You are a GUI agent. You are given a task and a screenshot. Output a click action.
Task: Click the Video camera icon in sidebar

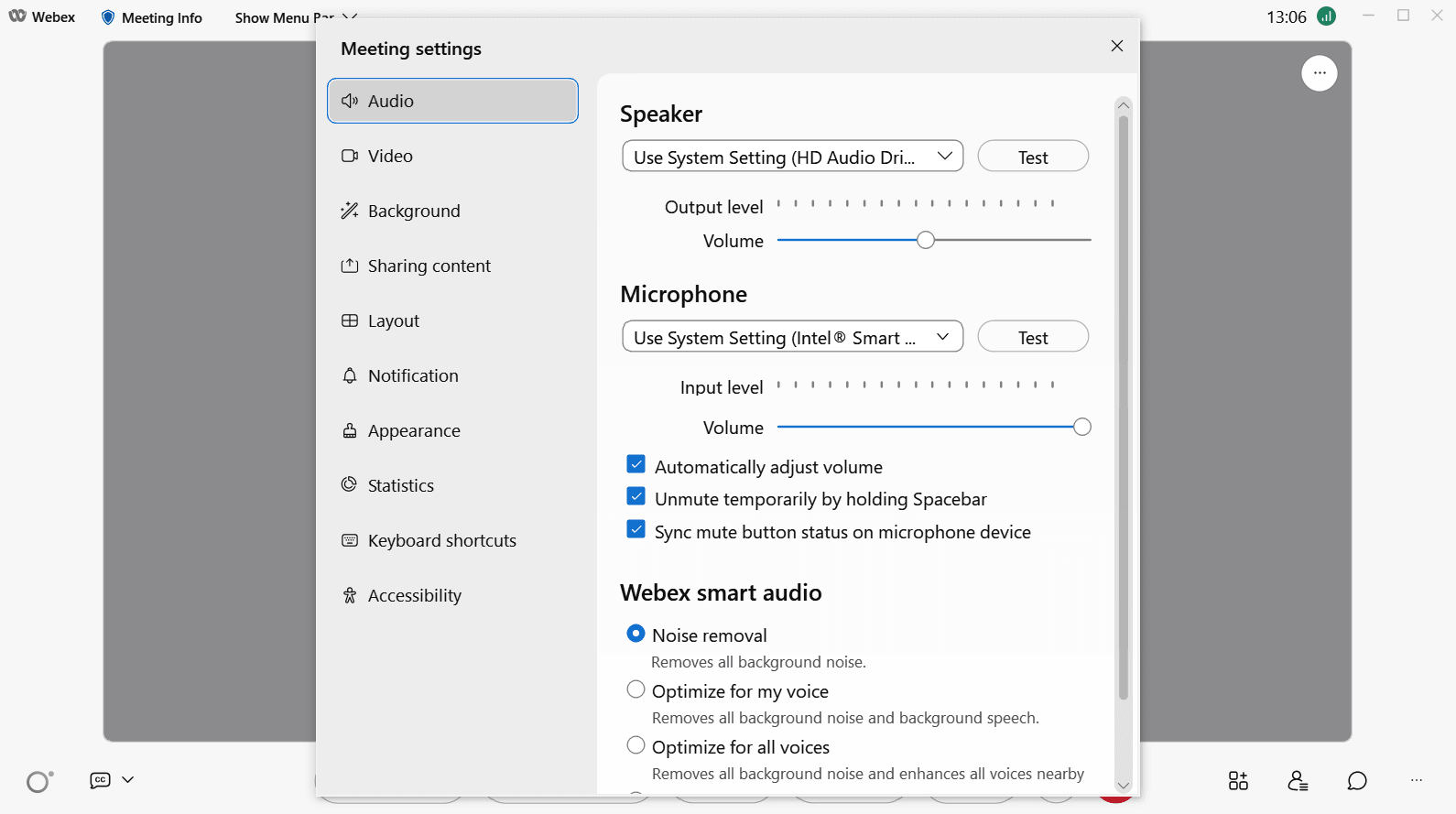coord(350,156)
